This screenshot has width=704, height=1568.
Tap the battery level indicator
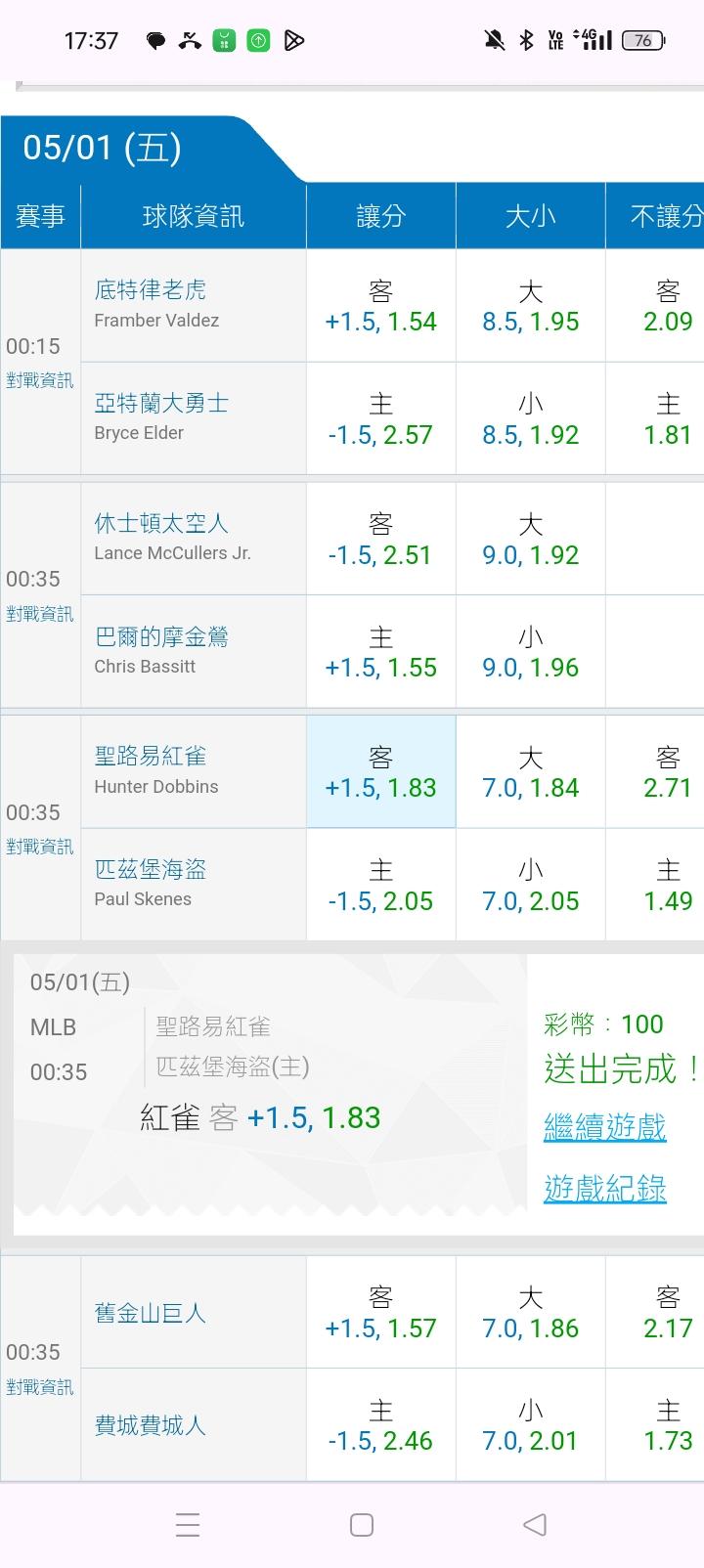[x=643, y=40]
